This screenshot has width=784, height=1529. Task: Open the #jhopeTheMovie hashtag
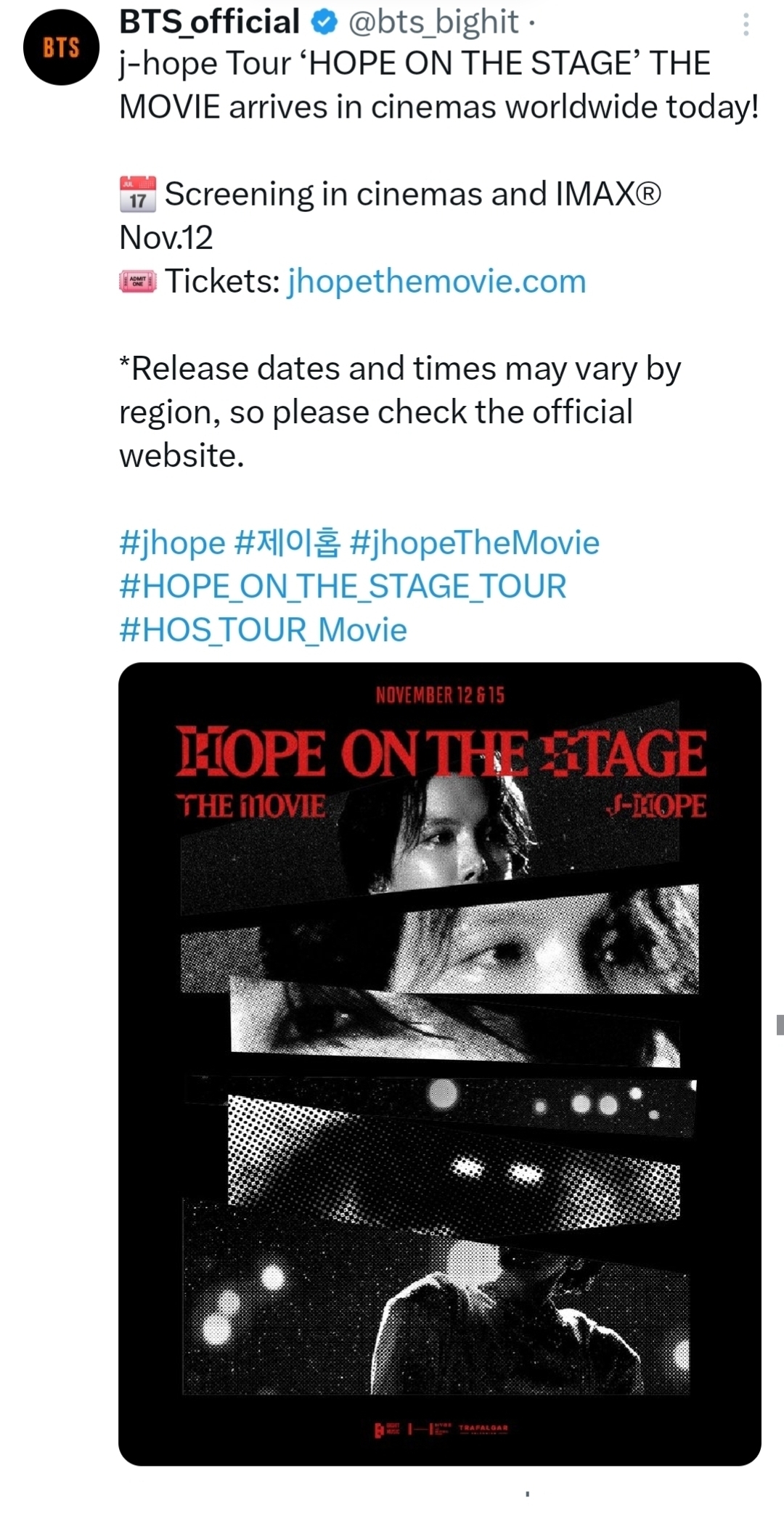[475, 545]
